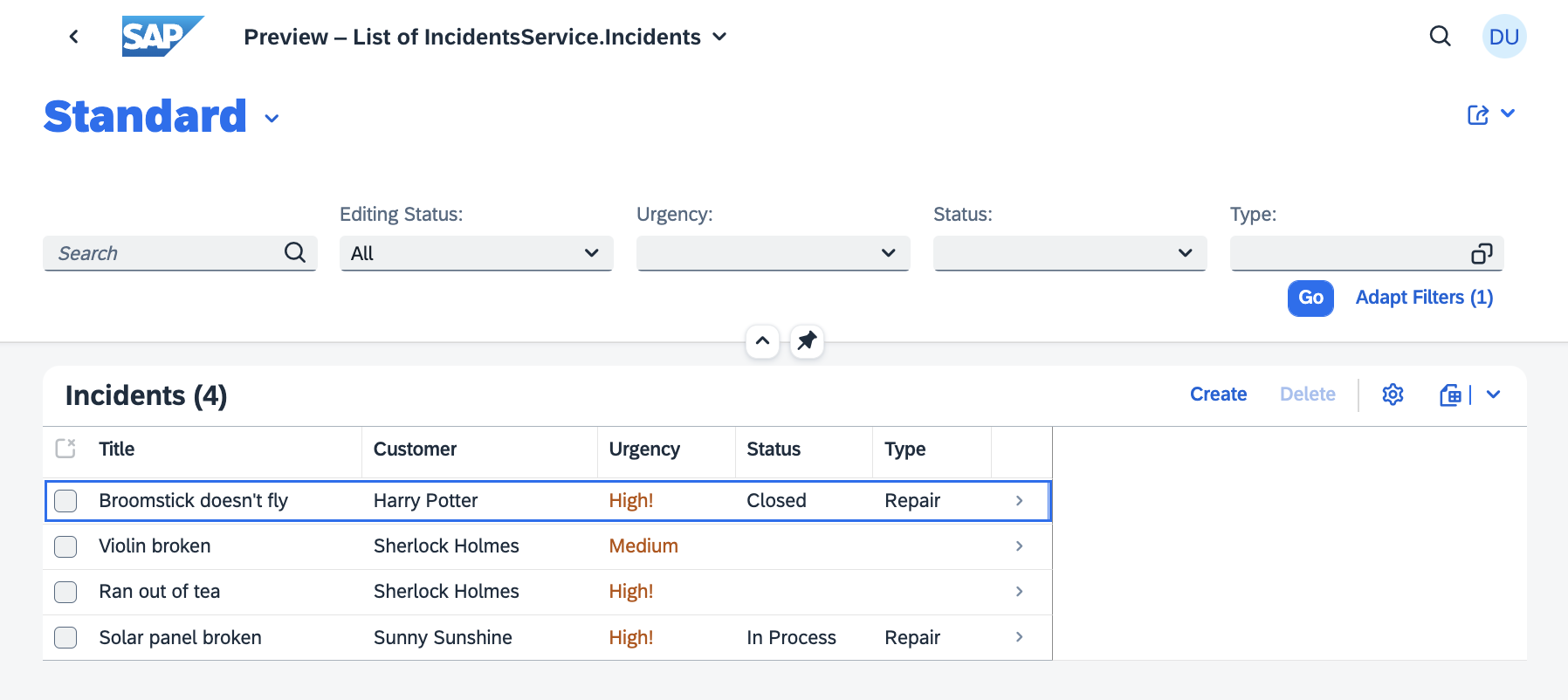Expand the share options arrow

pos(1508,113)
